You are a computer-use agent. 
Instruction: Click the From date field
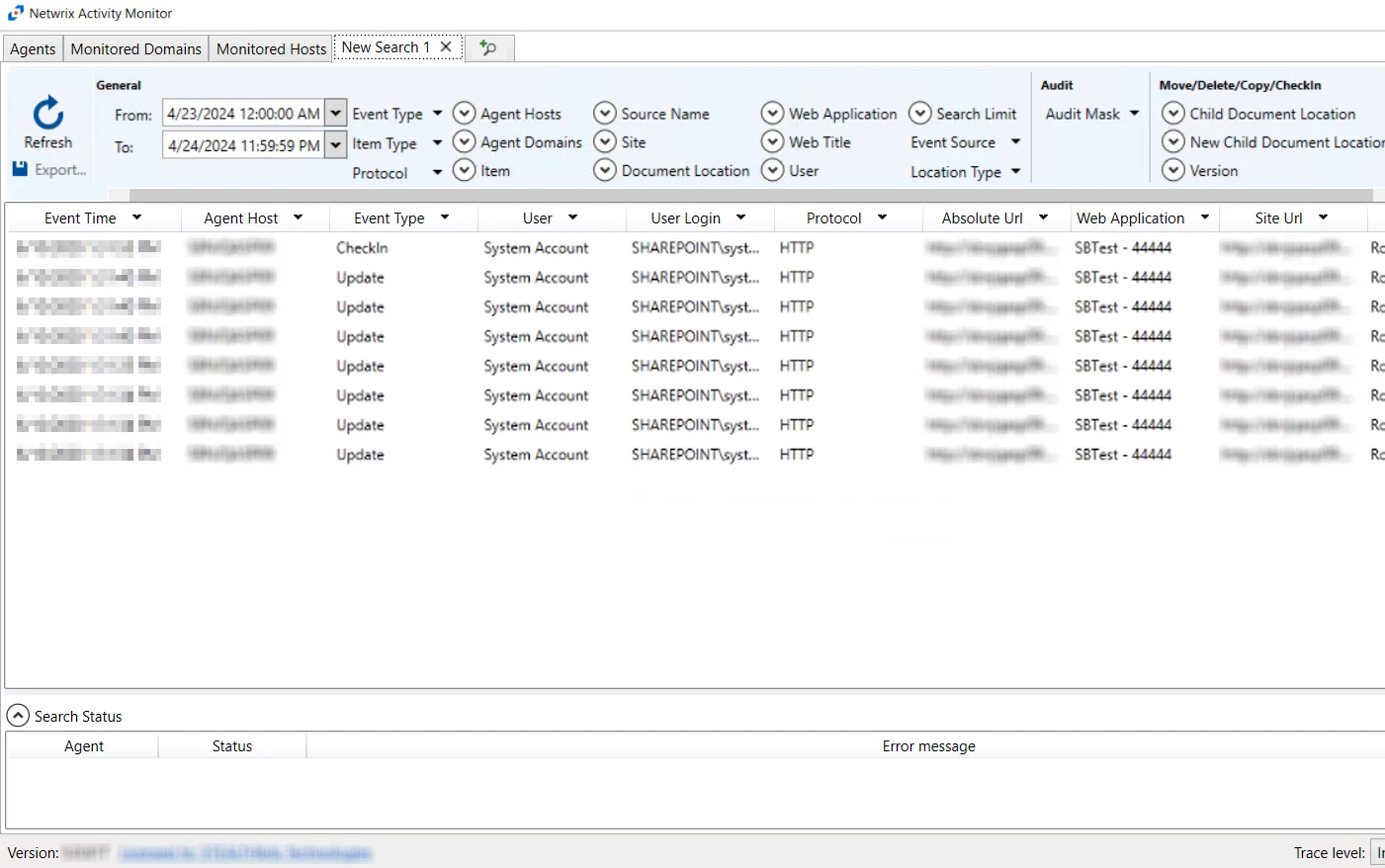[243, 114]
